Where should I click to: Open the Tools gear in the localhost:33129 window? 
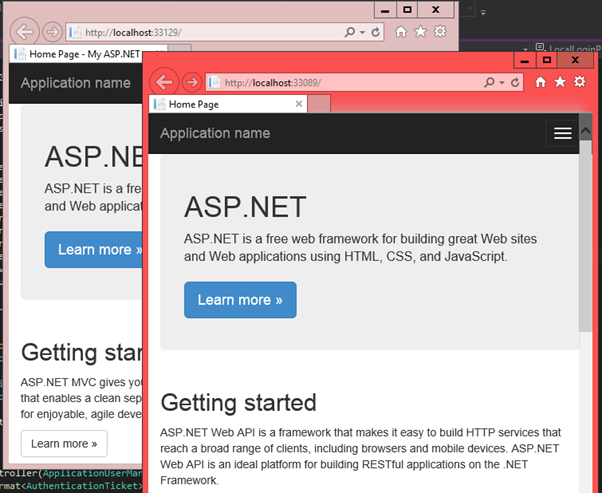(x=439, y=32)
